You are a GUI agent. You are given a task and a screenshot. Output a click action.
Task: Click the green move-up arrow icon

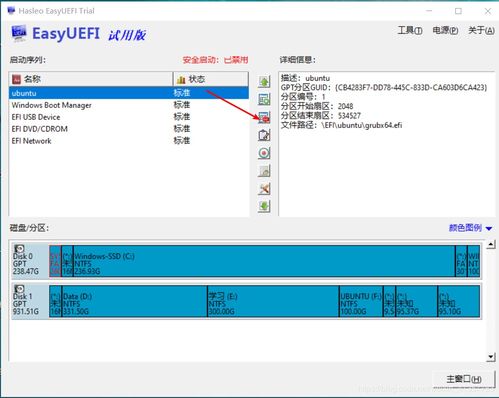[x=264, y=82]
